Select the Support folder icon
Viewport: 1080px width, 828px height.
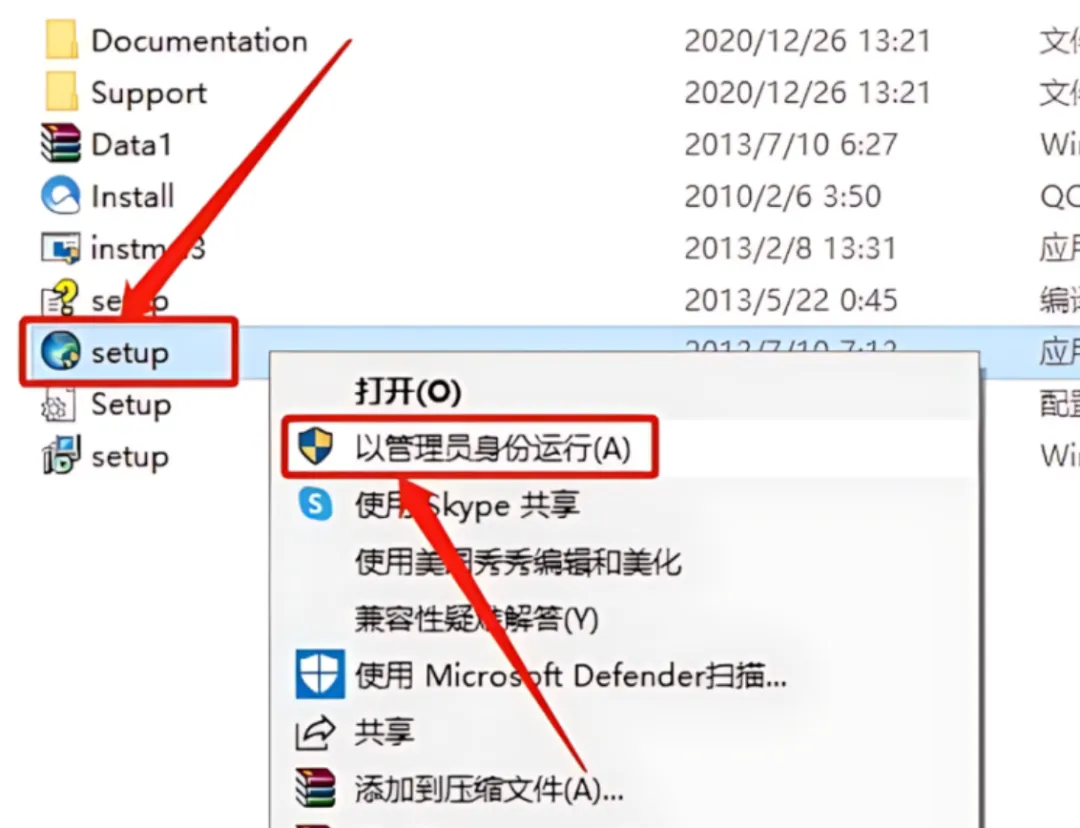pos(61,92)
